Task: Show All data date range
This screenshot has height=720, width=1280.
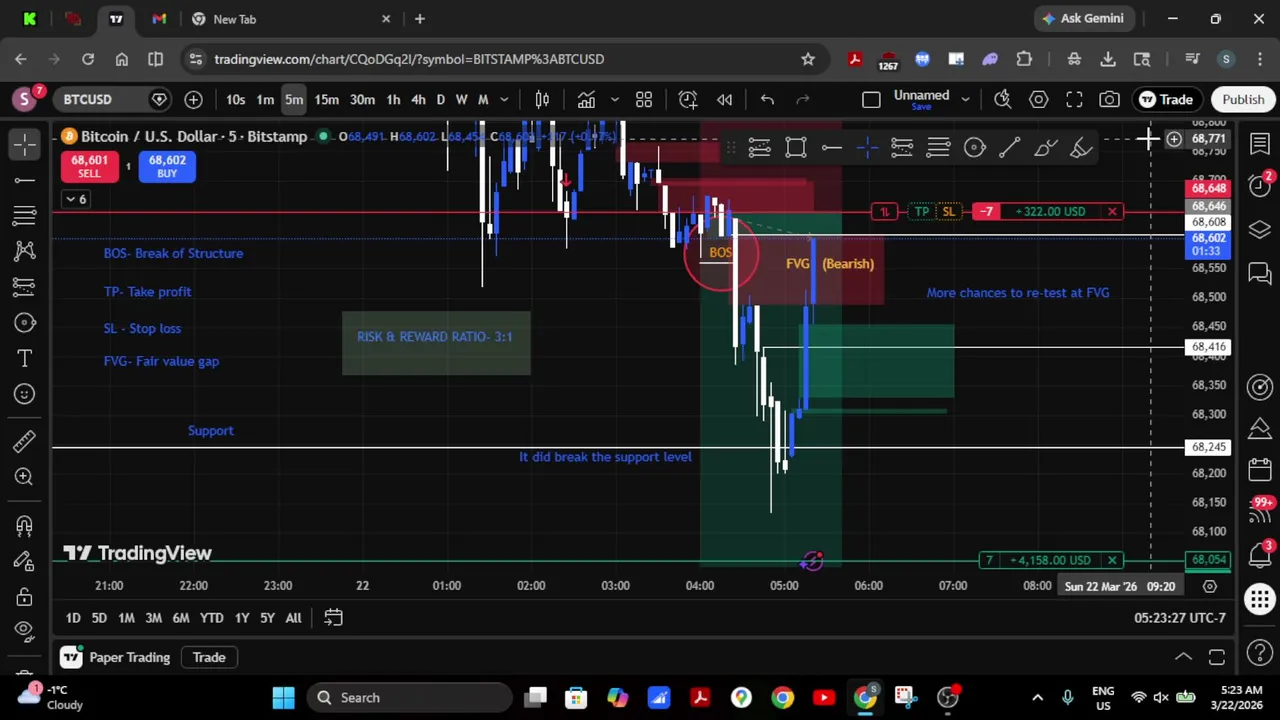Action: click(293, 618)
